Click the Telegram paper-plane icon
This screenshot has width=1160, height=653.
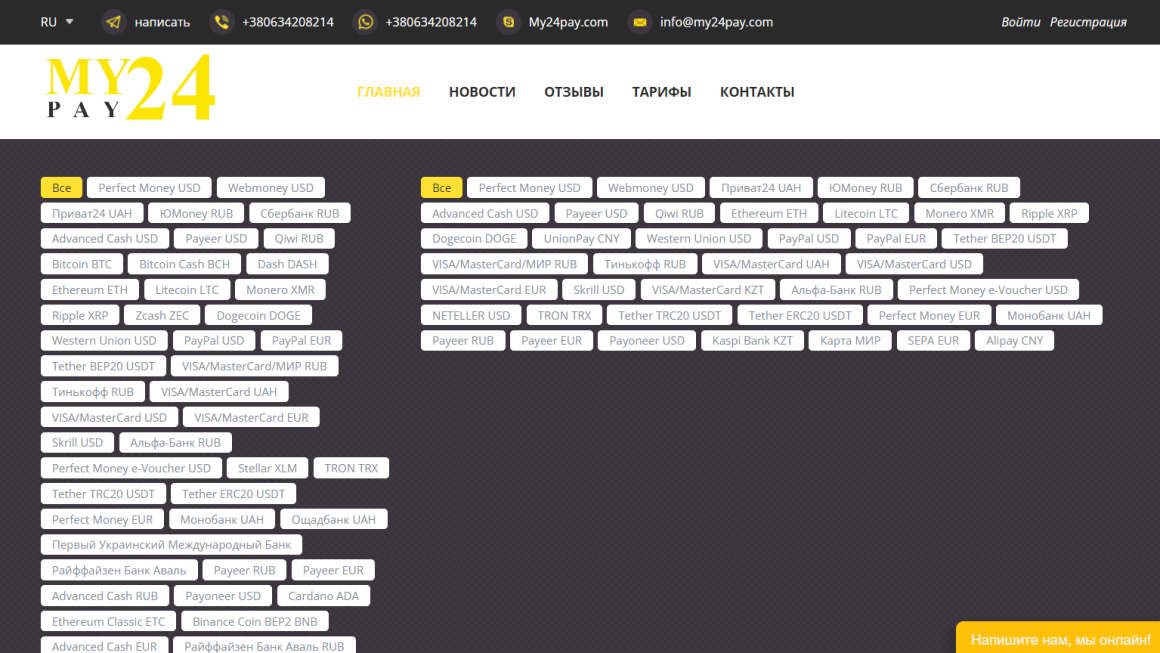click(x=113, y=22)
